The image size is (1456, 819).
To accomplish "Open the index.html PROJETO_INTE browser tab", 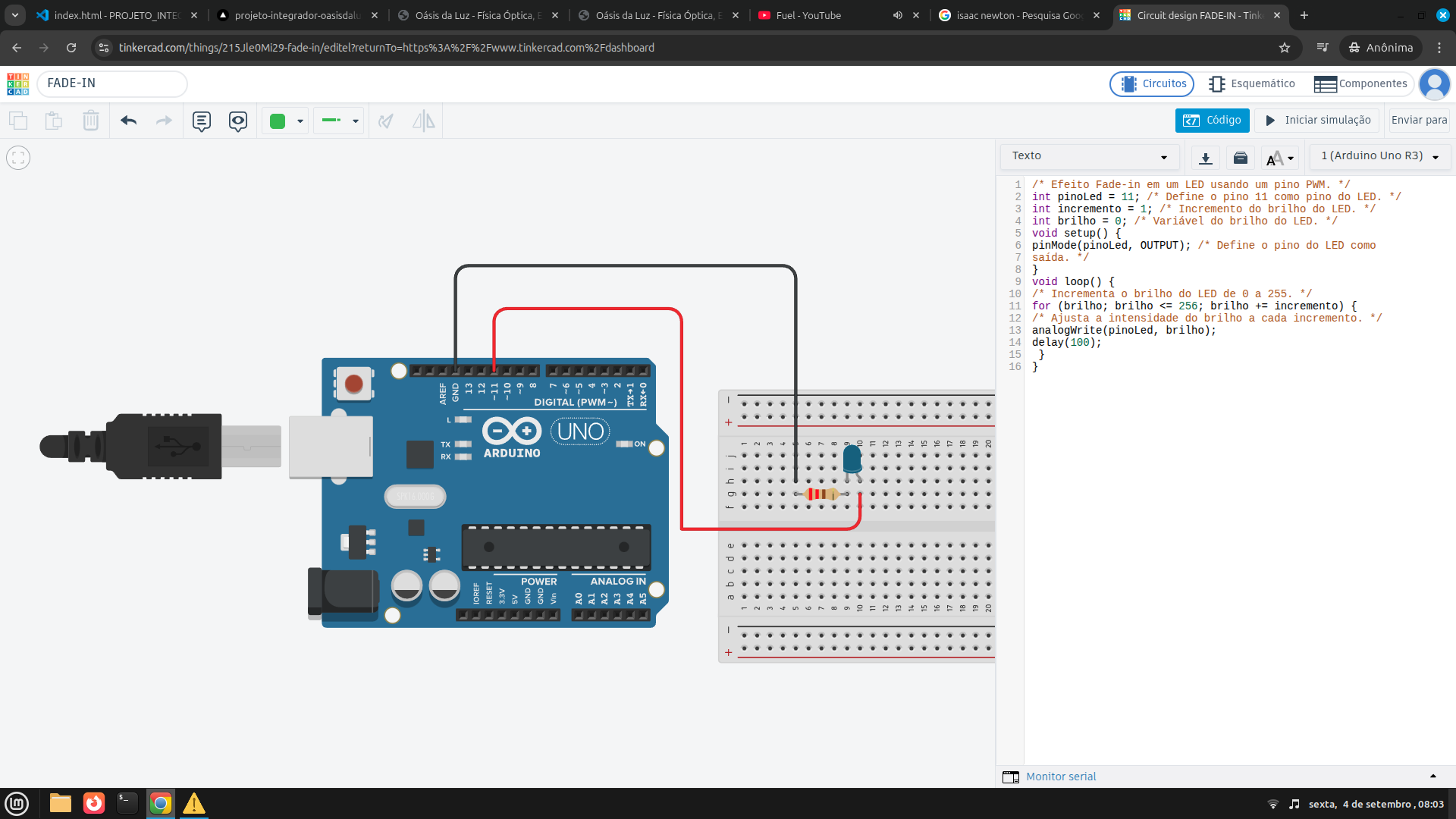I will pos(115,15).
